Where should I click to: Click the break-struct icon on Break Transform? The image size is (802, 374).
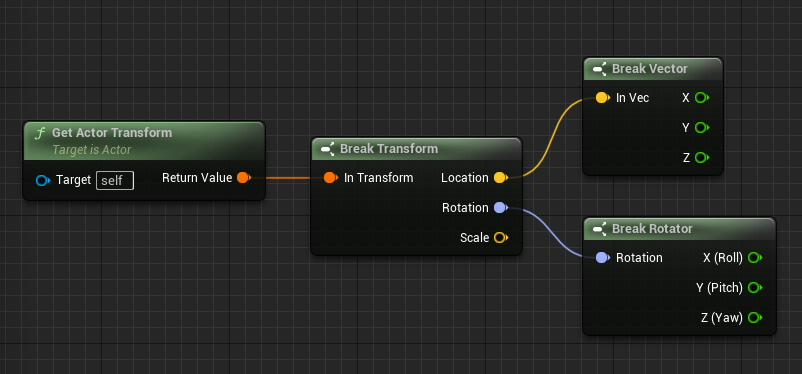tap(327, 149)
